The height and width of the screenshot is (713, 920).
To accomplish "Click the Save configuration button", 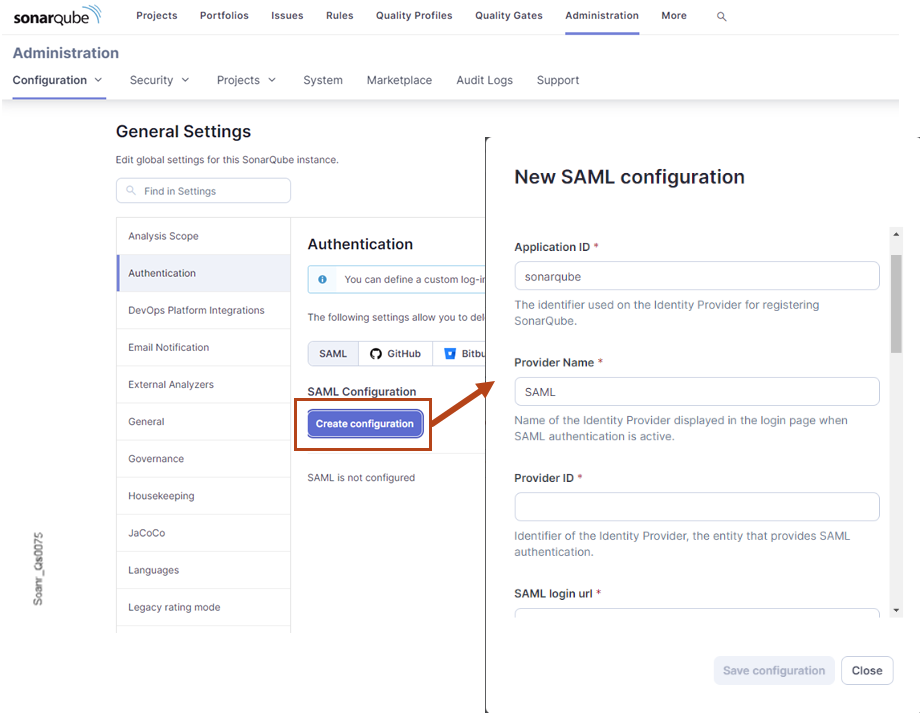I will (774, 670).
